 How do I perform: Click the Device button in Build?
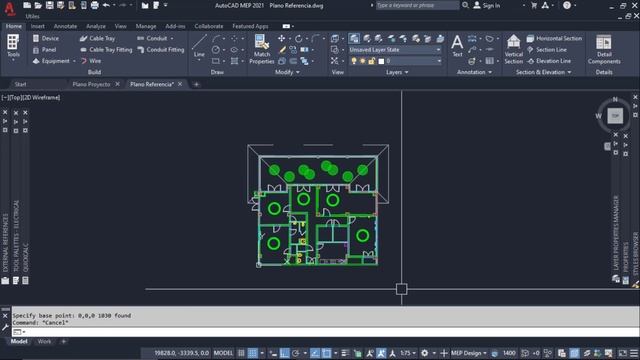click(46, 38)
